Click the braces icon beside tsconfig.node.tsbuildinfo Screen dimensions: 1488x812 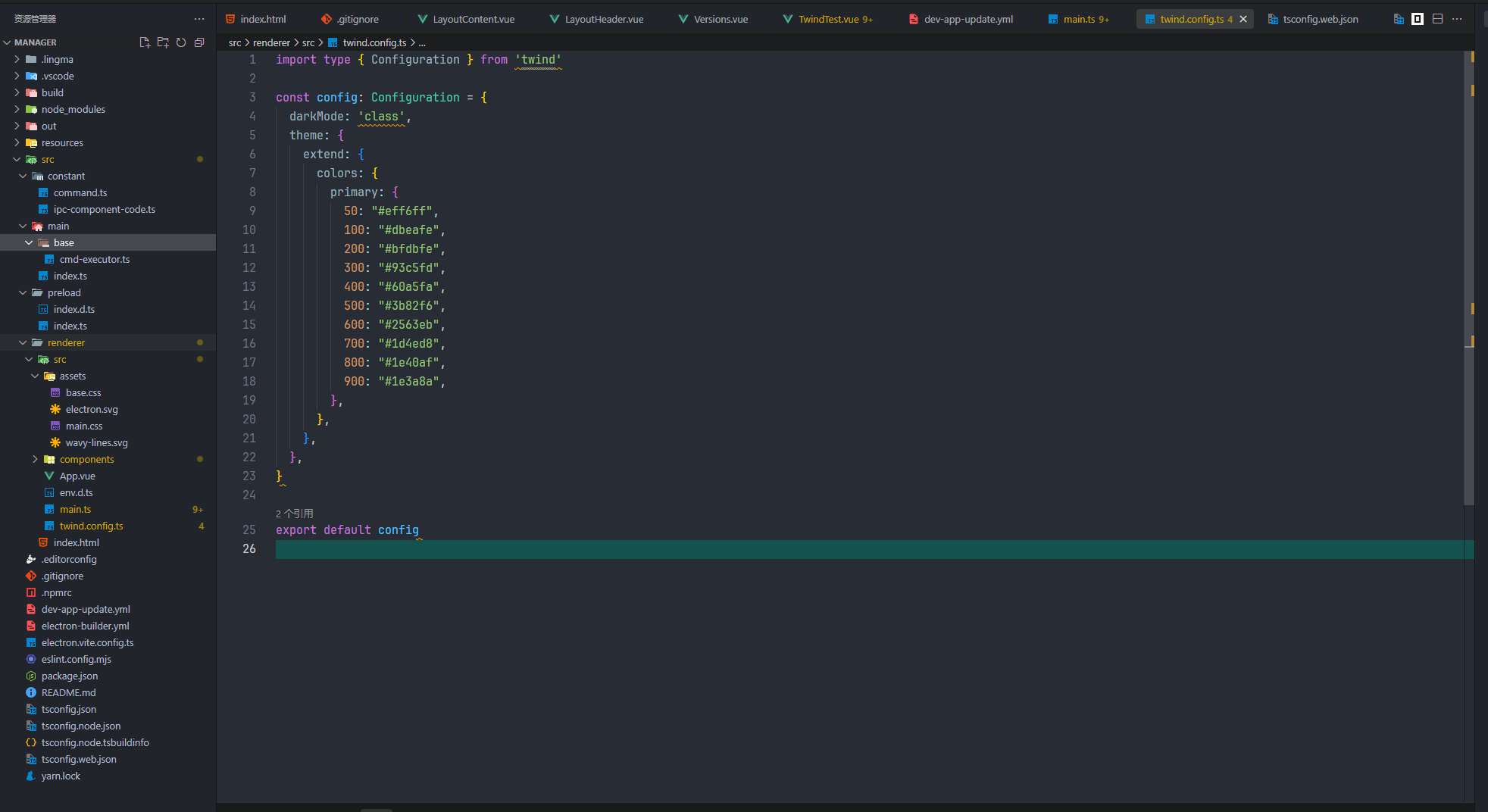31,742
